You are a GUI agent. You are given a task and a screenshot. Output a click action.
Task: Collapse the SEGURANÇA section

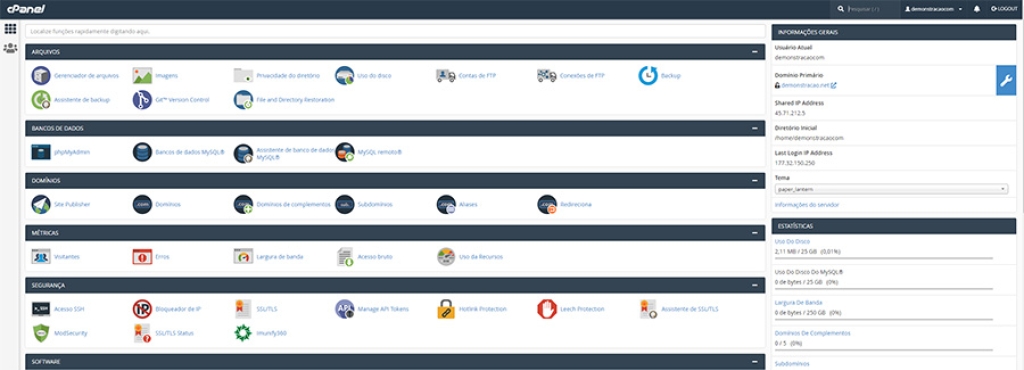point(755,285)
